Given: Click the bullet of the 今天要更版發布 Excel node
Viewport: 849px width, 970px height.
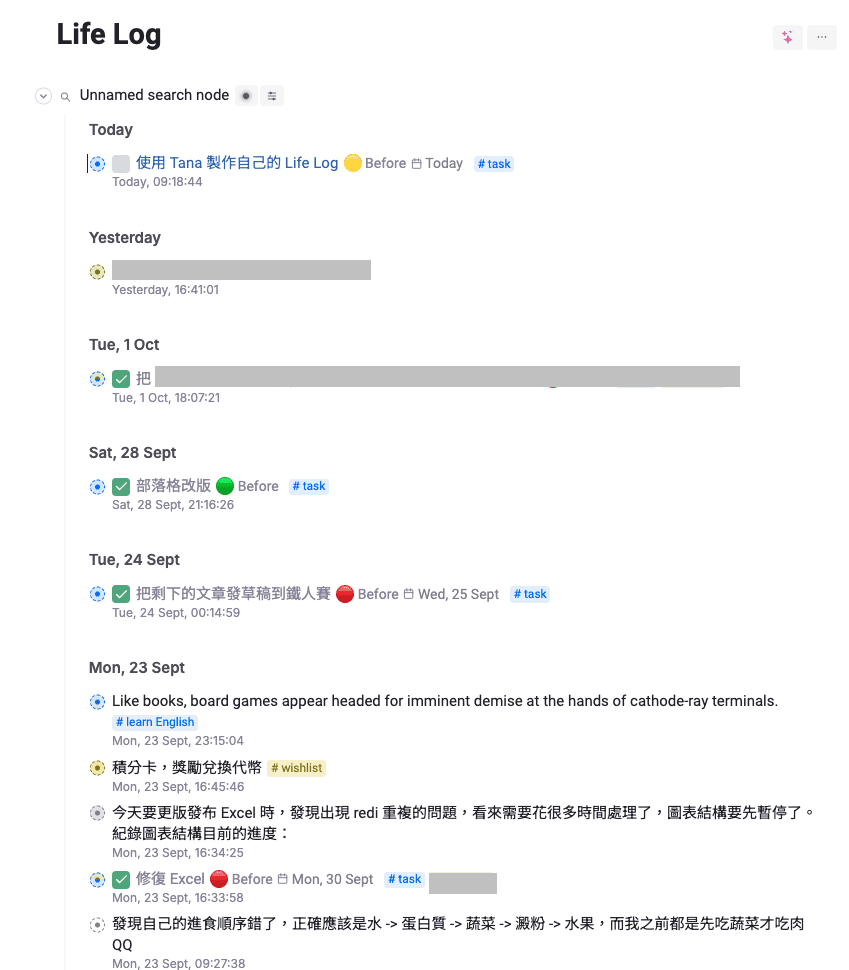Looking at the screenshot, I should tap(97, 813).
